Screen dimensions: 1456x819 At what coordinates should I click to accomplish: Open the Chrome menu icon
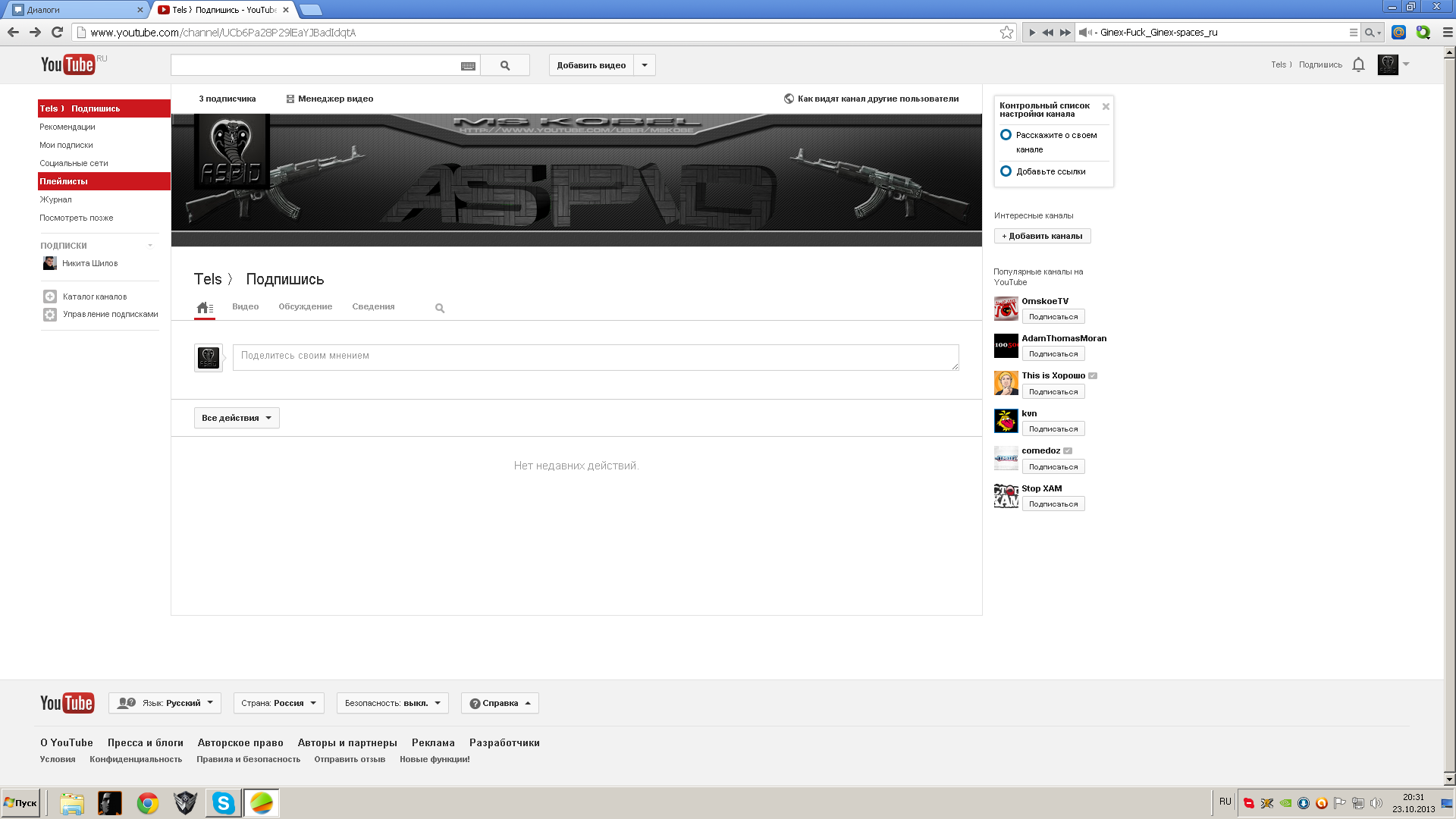click(1447, 32)
